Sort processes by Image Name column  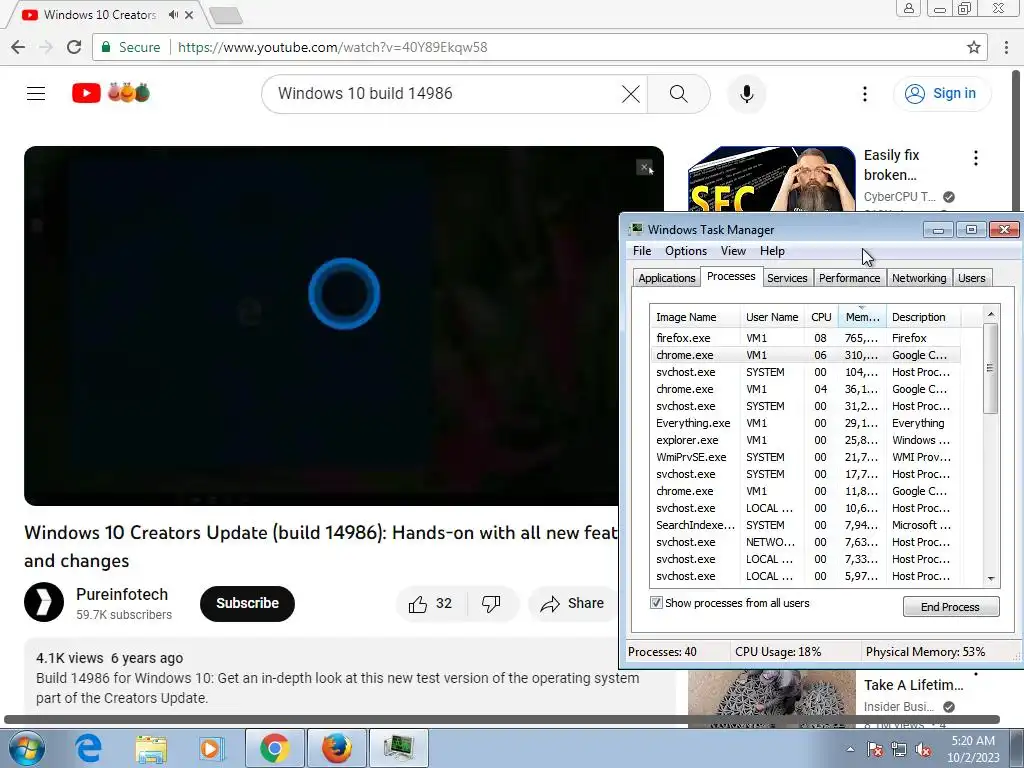pyautogui.click(x=694, y=317)
